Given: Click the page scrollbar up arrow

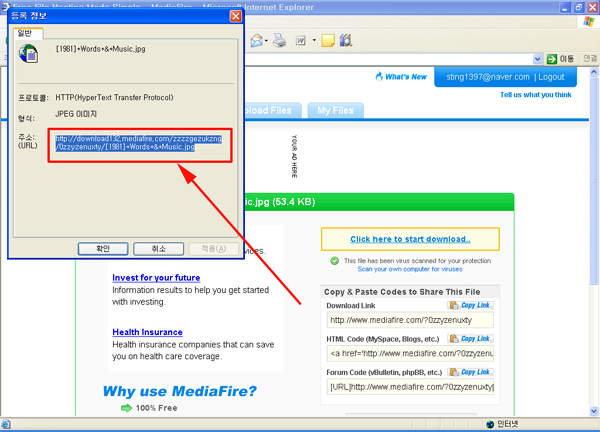Looking at the screenshot, I should (x=593, y=72).
